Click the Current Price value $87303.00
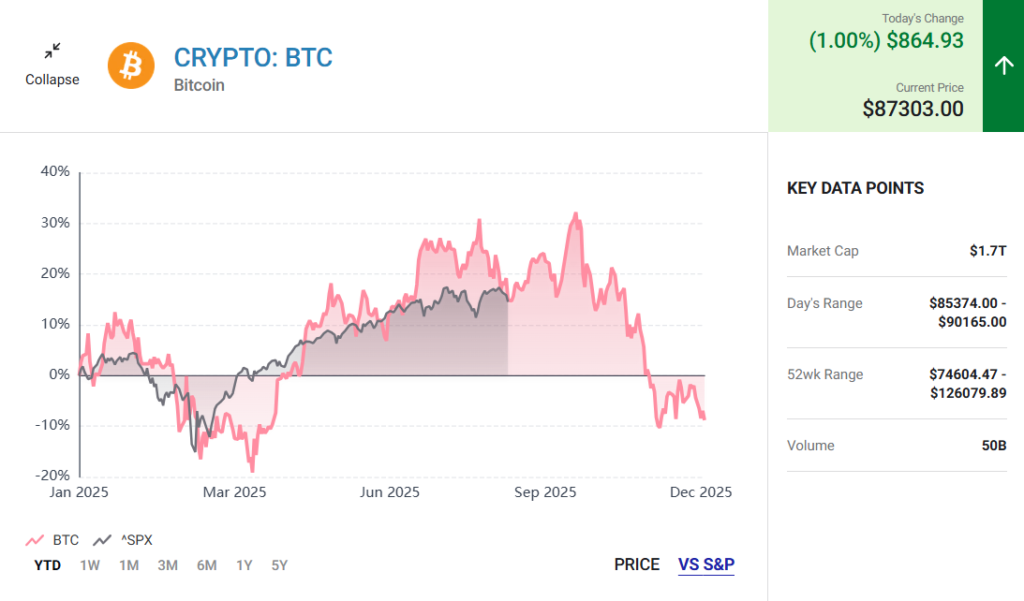 pos(913,109)
